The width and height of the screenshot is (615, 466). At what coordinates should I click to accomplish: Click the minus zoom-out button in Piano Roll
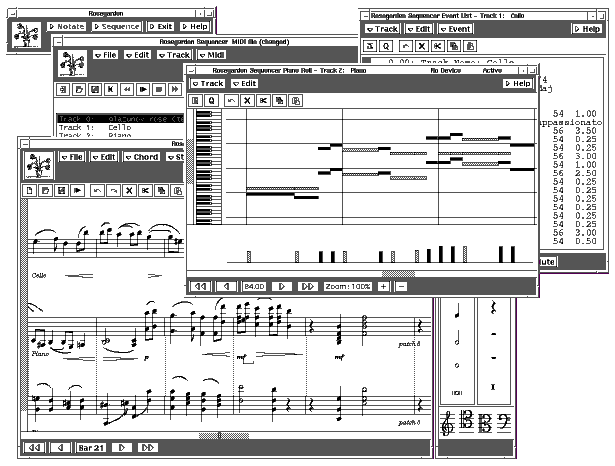[401, 287]
